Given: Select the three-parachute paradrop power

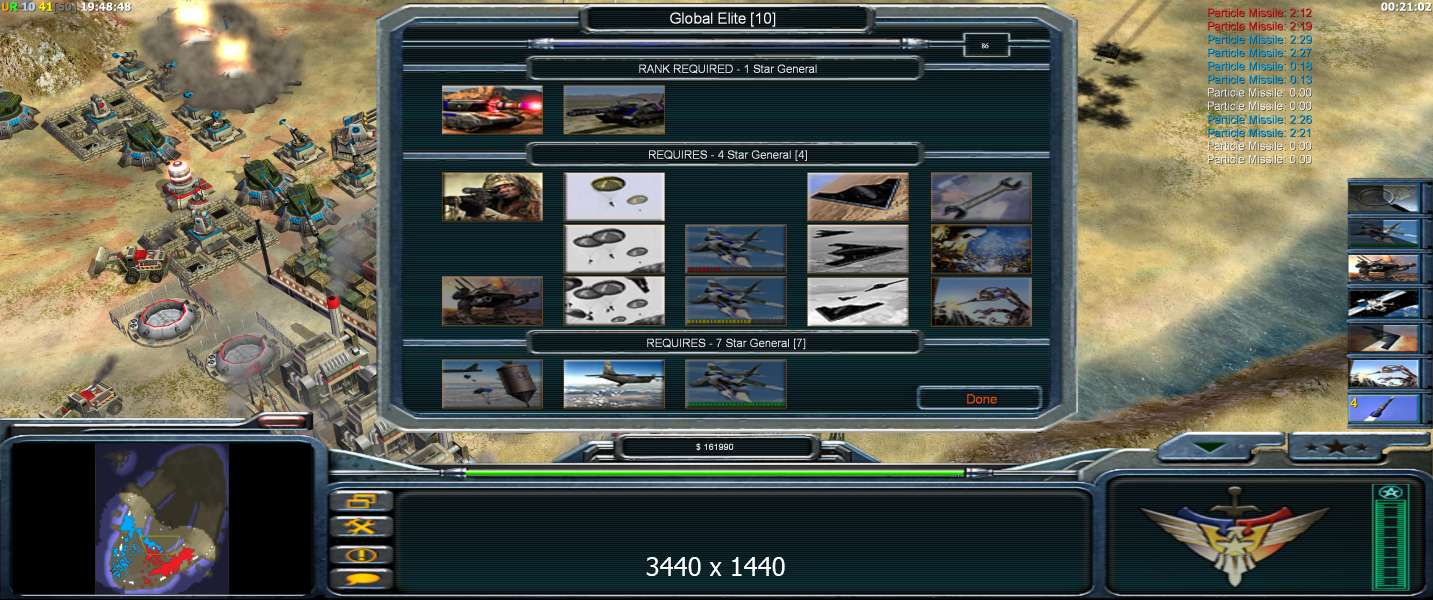Looking at the screenshot, I should click(614, 249).
